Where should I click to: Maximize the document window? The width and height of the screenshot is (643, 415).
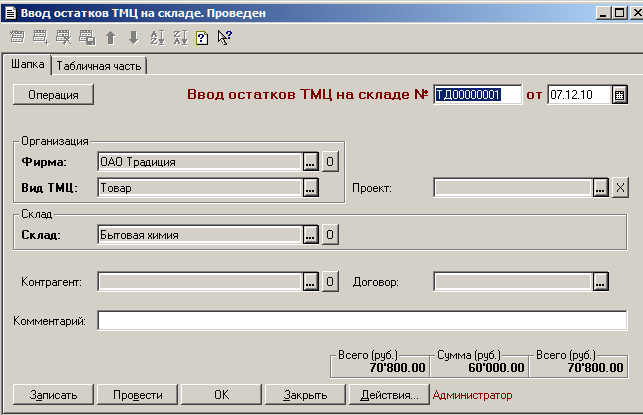click(620, 13)
